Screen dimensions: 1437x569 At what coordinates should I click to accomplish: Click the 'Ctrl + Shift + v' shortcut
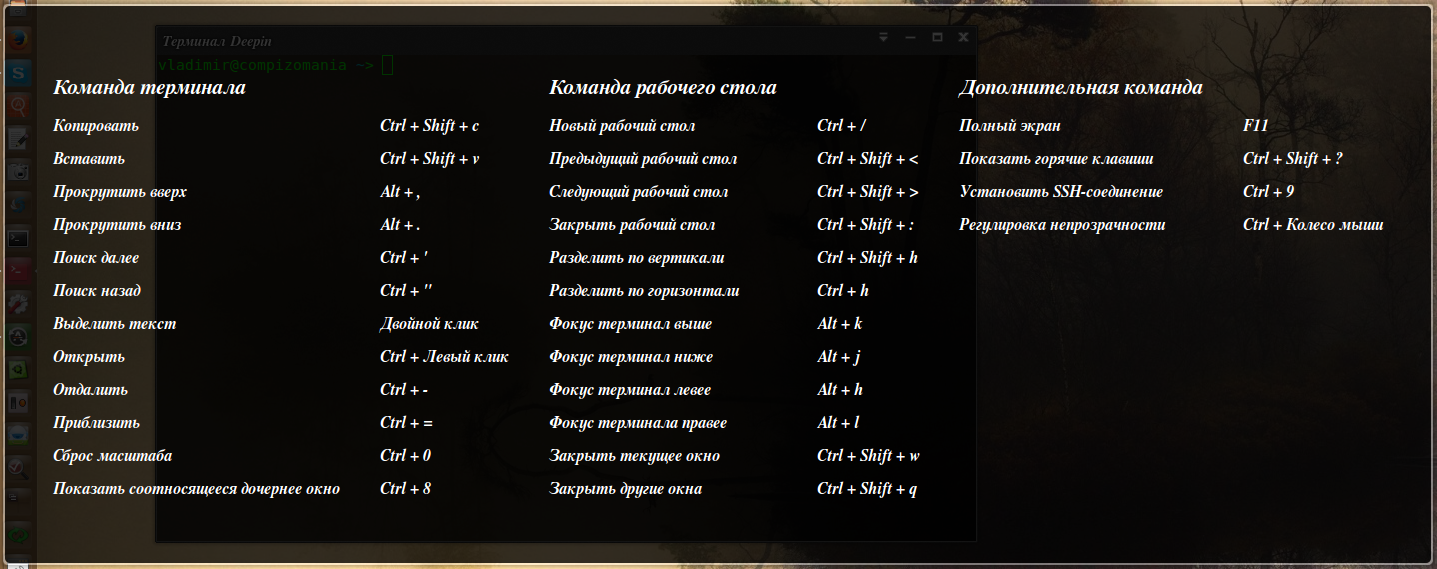(x=430, y=159)
